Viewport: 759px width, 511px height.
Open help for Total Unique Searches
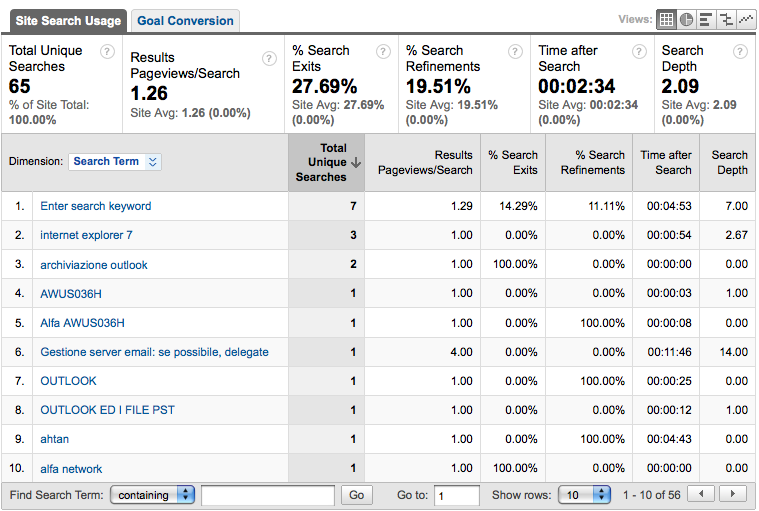pyautogui.click(x=107, y=51)
